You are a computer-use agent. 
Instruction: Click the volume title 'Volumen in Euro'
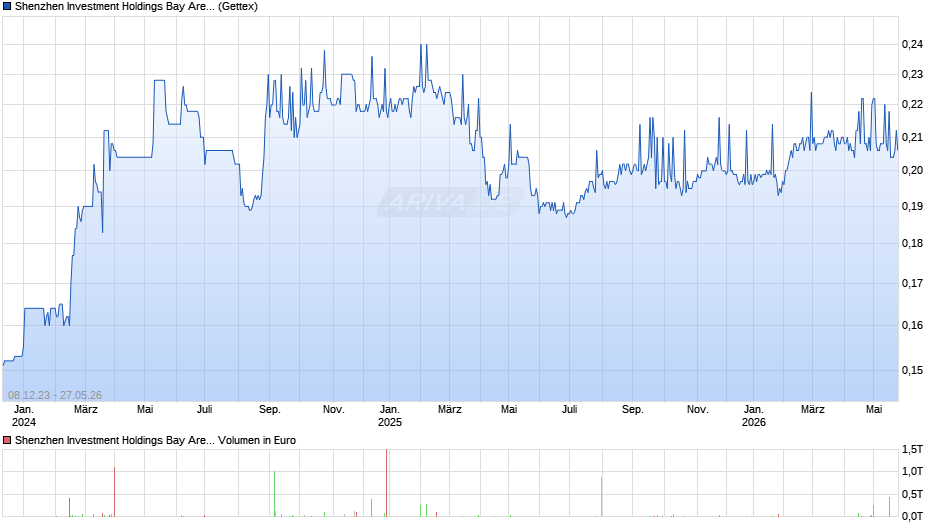(257, 440)
